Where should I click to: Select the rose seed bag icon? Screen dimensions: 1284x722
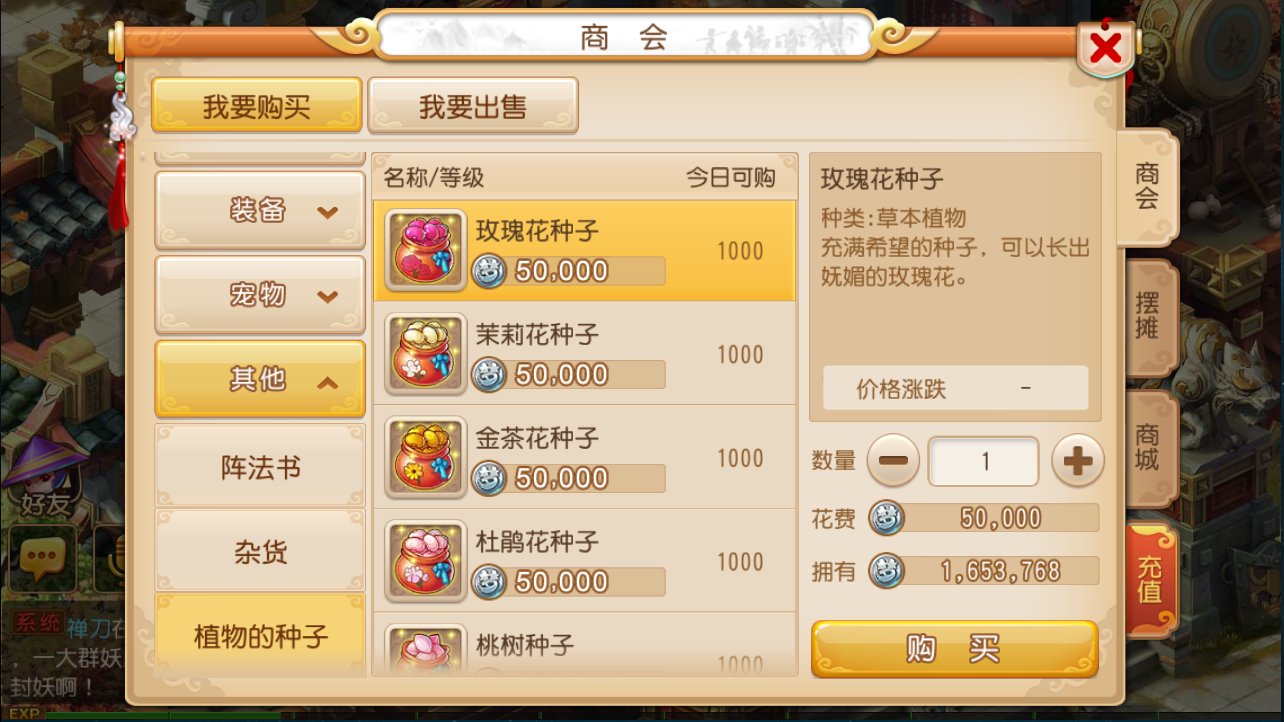click(425, 250)
